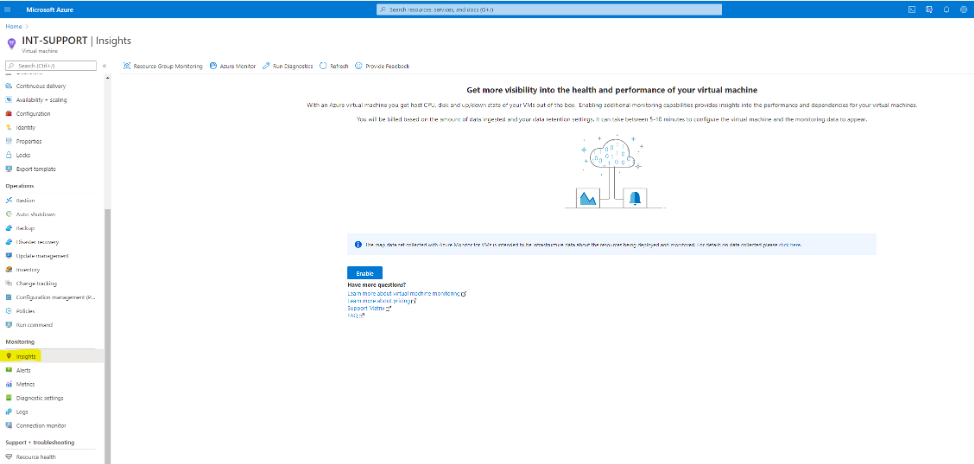
Task: Click the Run command icon
Action: click(x=9, y=324)
